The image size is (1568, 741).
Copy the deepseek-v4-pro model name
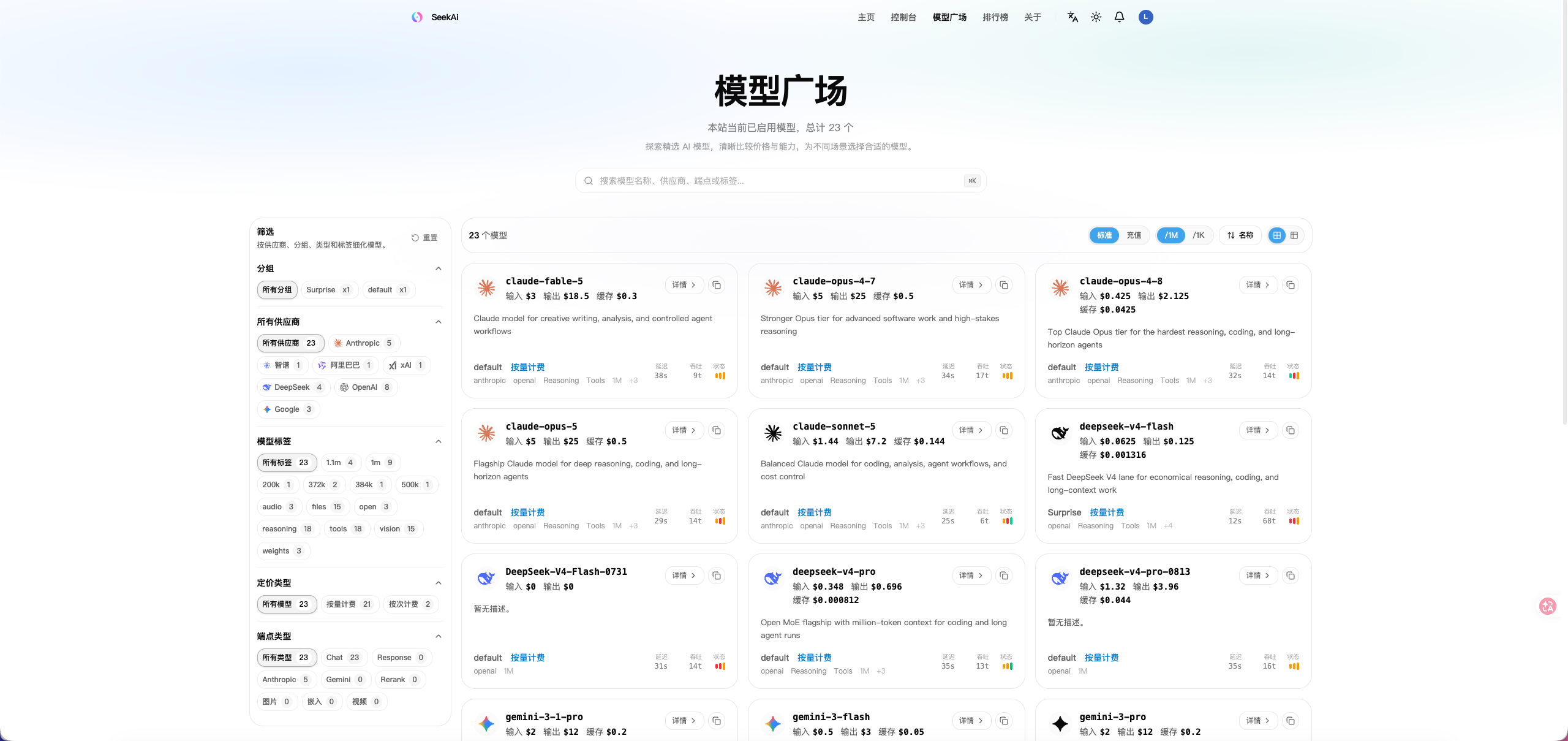(1003, 576)
